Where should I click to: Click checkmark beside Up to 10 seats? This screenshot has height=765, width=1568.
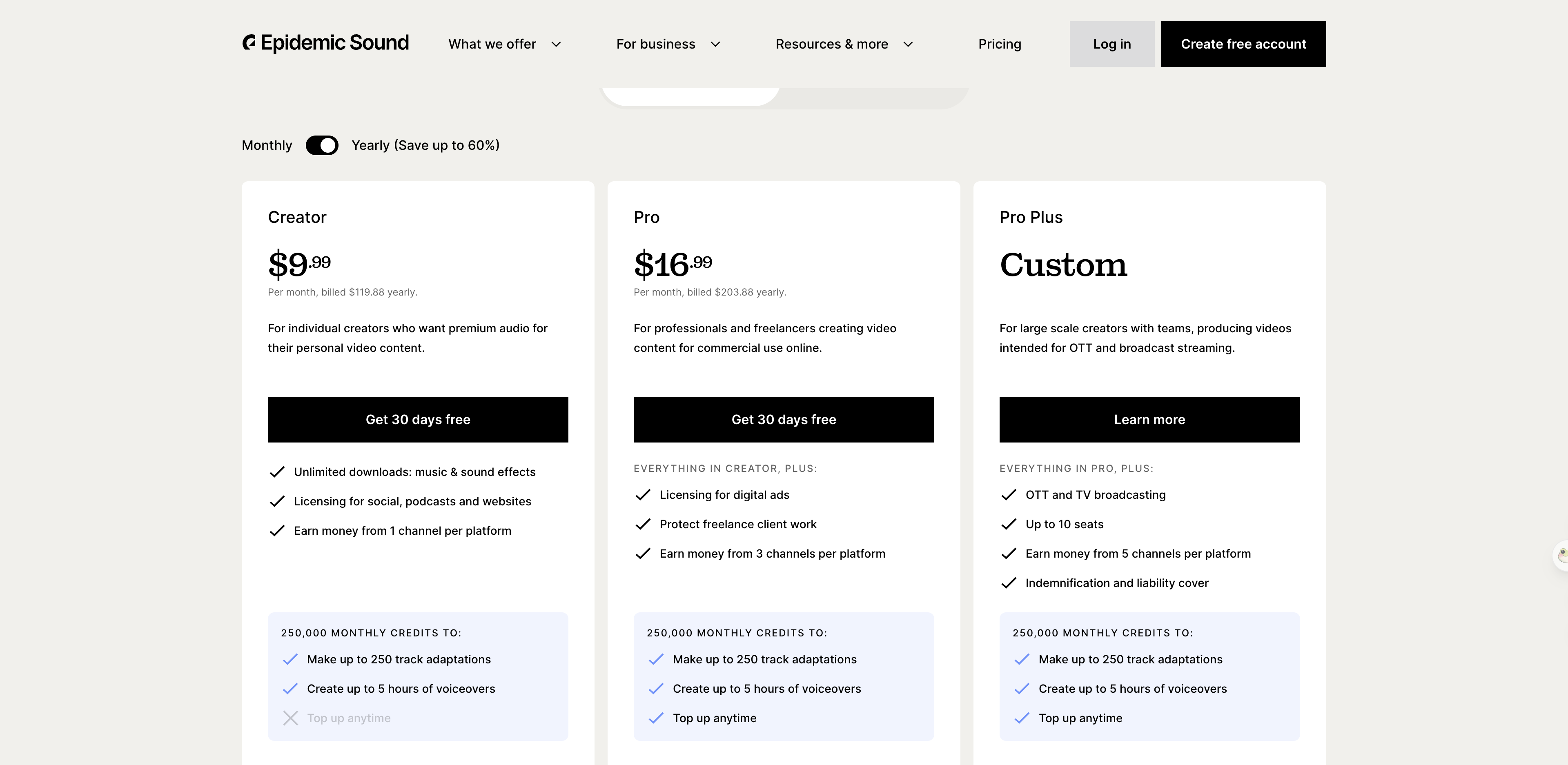[1009, 524]
